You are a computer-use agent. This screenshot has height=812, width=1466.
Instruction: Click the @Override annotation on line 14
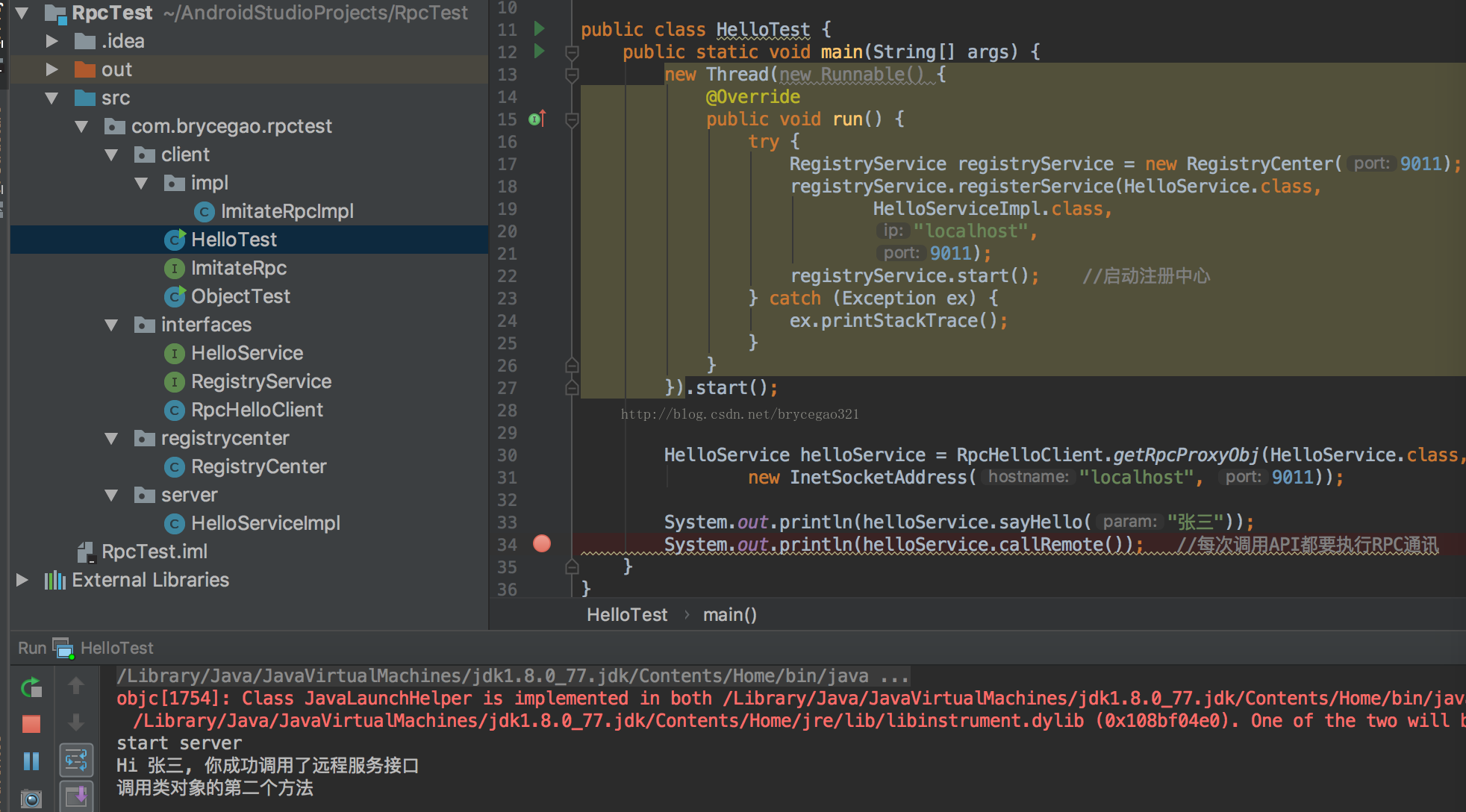(752, 97)
